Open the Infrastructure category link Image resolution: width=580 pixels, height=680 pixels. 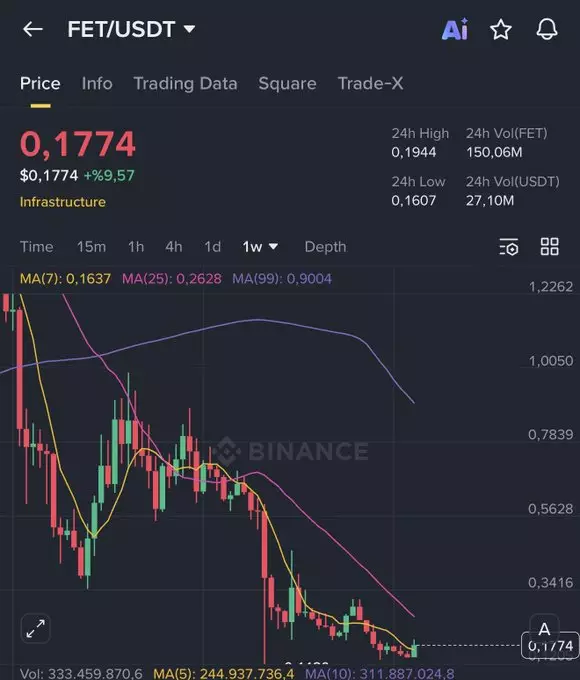(x=63, y=202)
